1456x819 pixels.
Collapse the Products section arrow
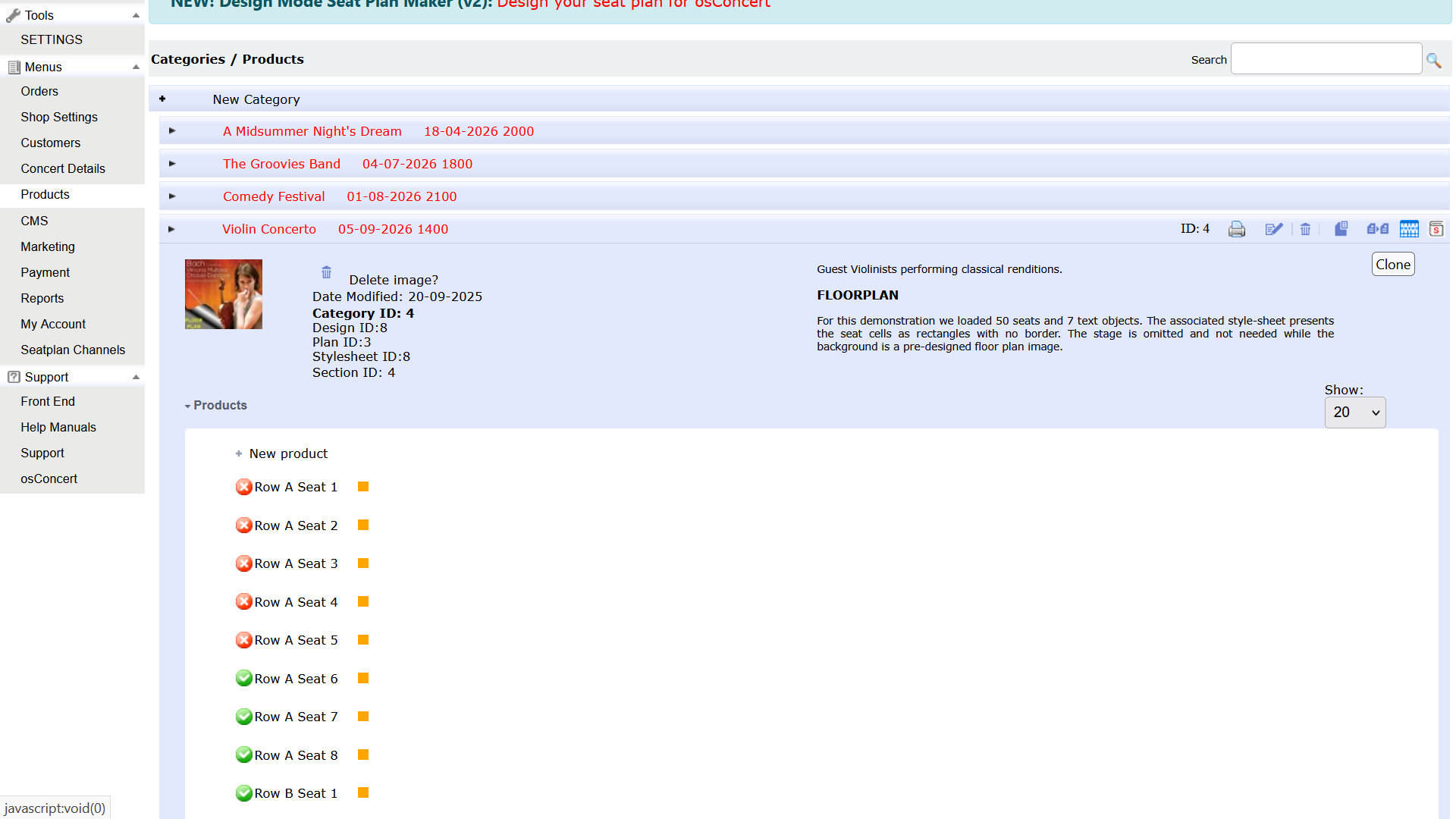[187, 406]
